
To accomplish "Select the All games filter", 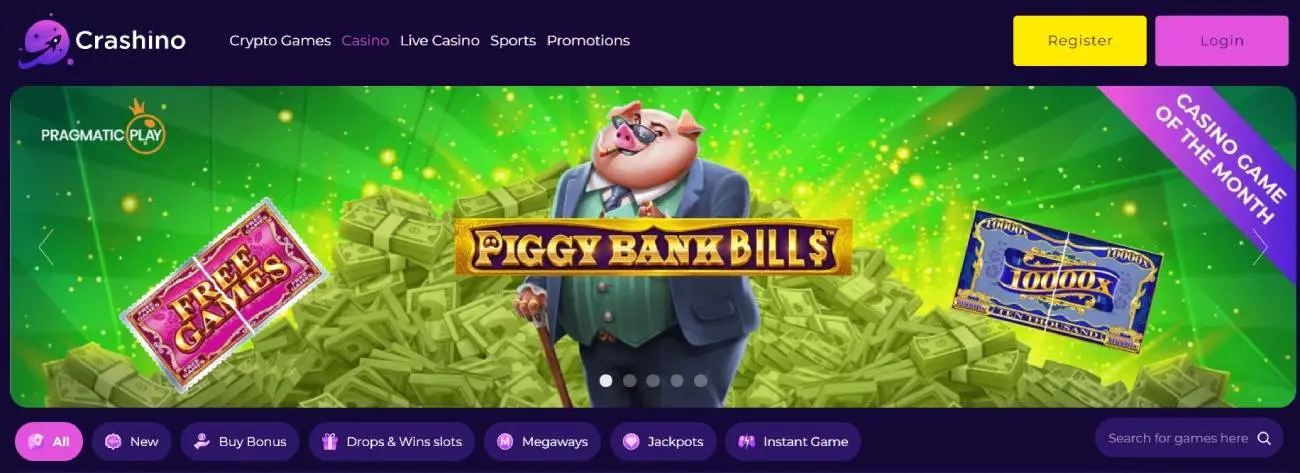I will coord(49,441).
